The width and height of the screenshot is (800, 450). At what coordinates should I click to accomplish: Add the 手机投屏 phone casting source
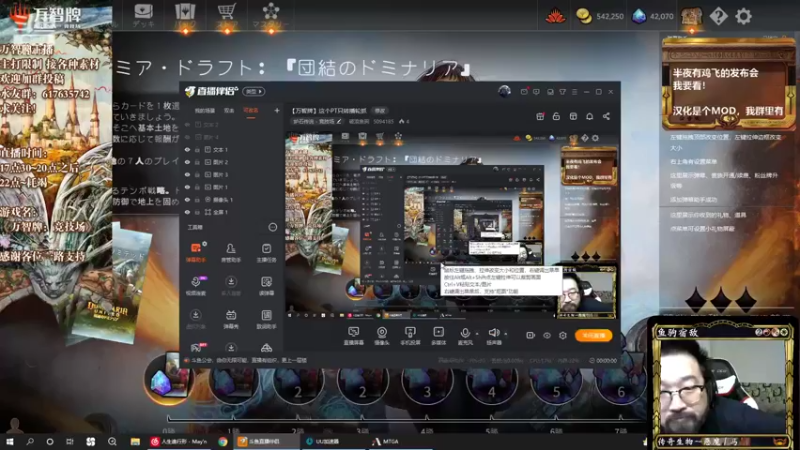pyautogui.click(x=410, y=336)
